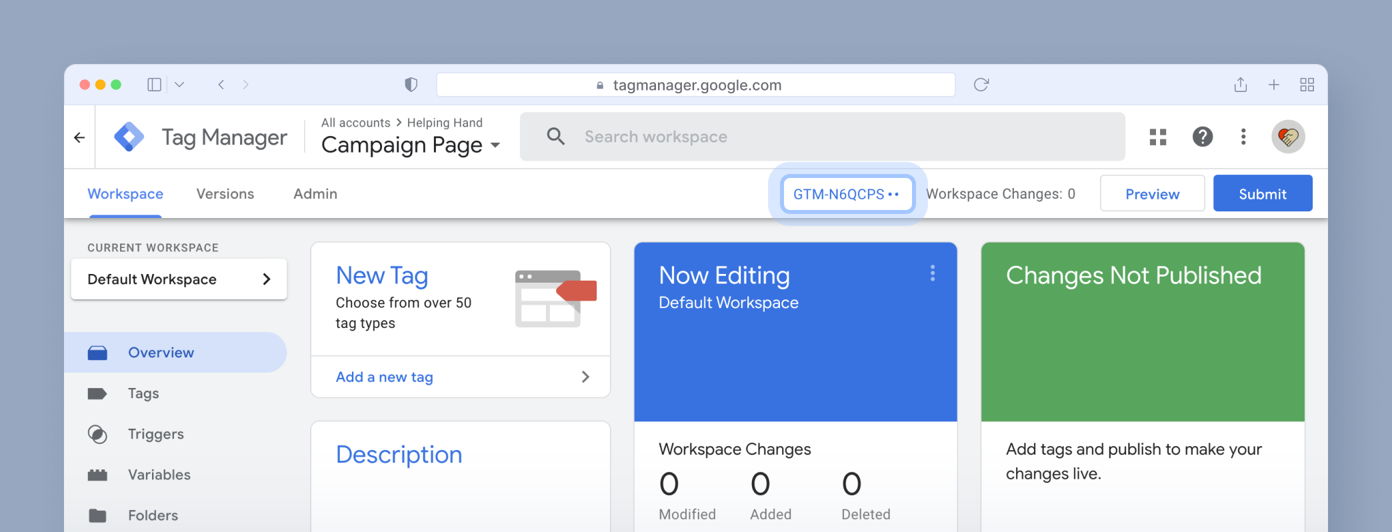
Task: Open the Safari sidebar dropdown arrow
Action: [x=179, y=85]
